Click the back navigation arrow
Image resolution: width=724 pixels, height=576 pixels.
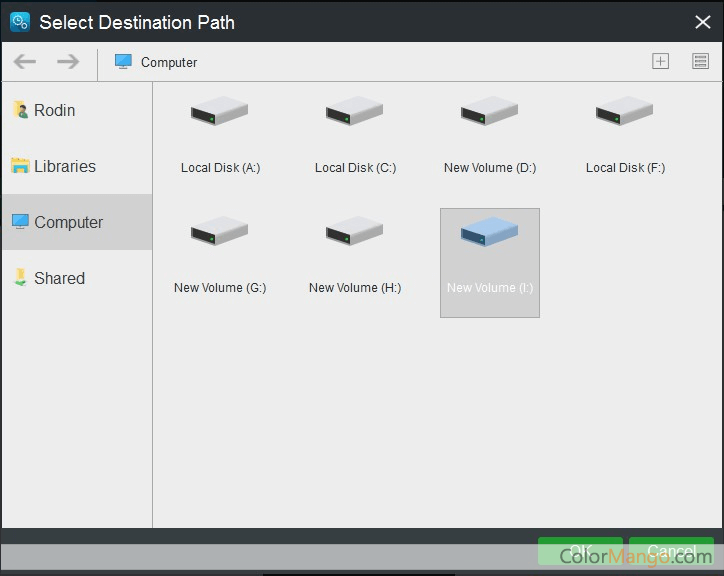pyautogui.click(x=25, y=62)
